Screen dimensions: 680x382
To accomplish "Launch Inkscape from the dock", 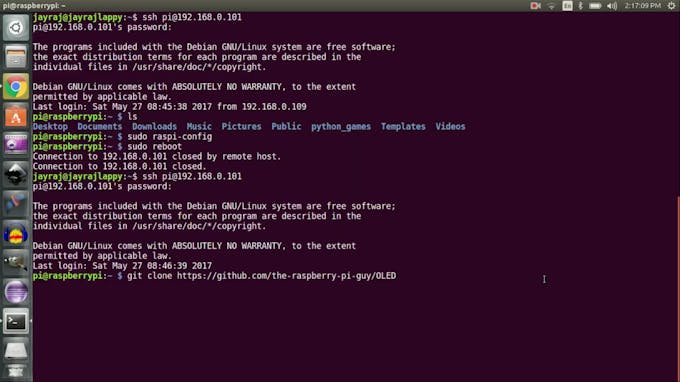I will 16,174.
